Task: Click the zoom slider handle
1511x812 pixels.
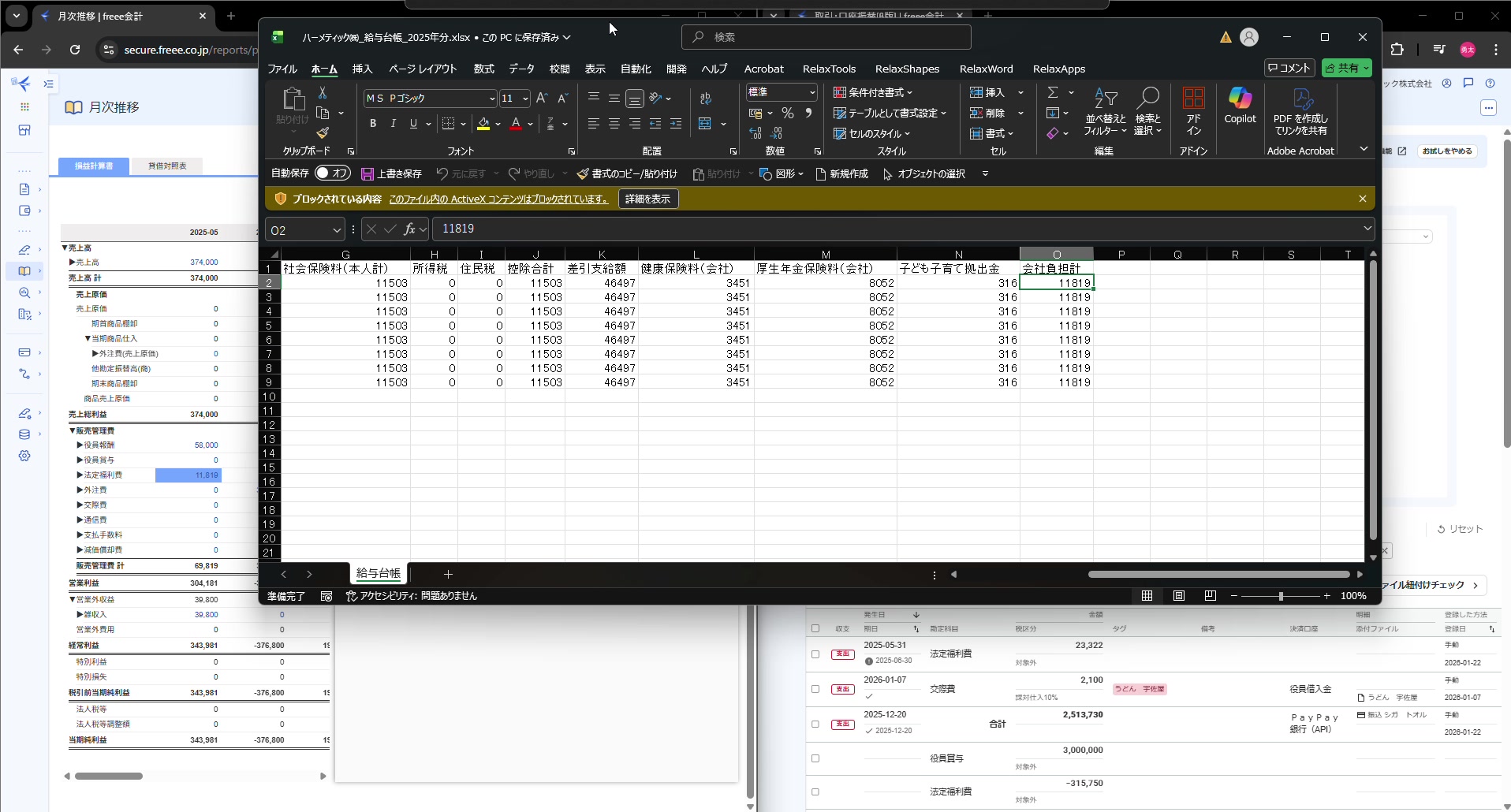Action: tap(1281, 596)
